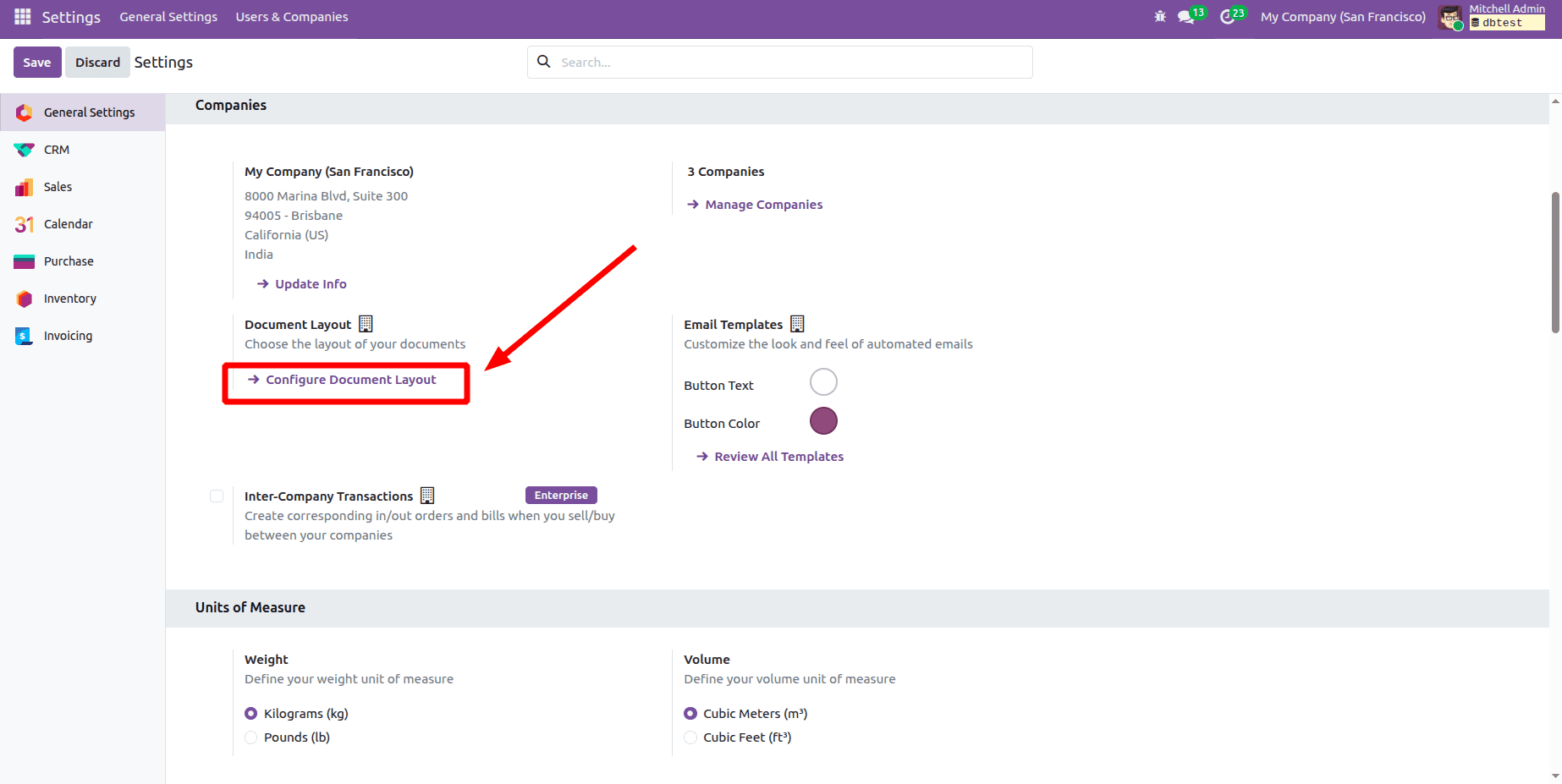
Task: Select the Kilograms (kg) radio button
Action: (250, 714)
